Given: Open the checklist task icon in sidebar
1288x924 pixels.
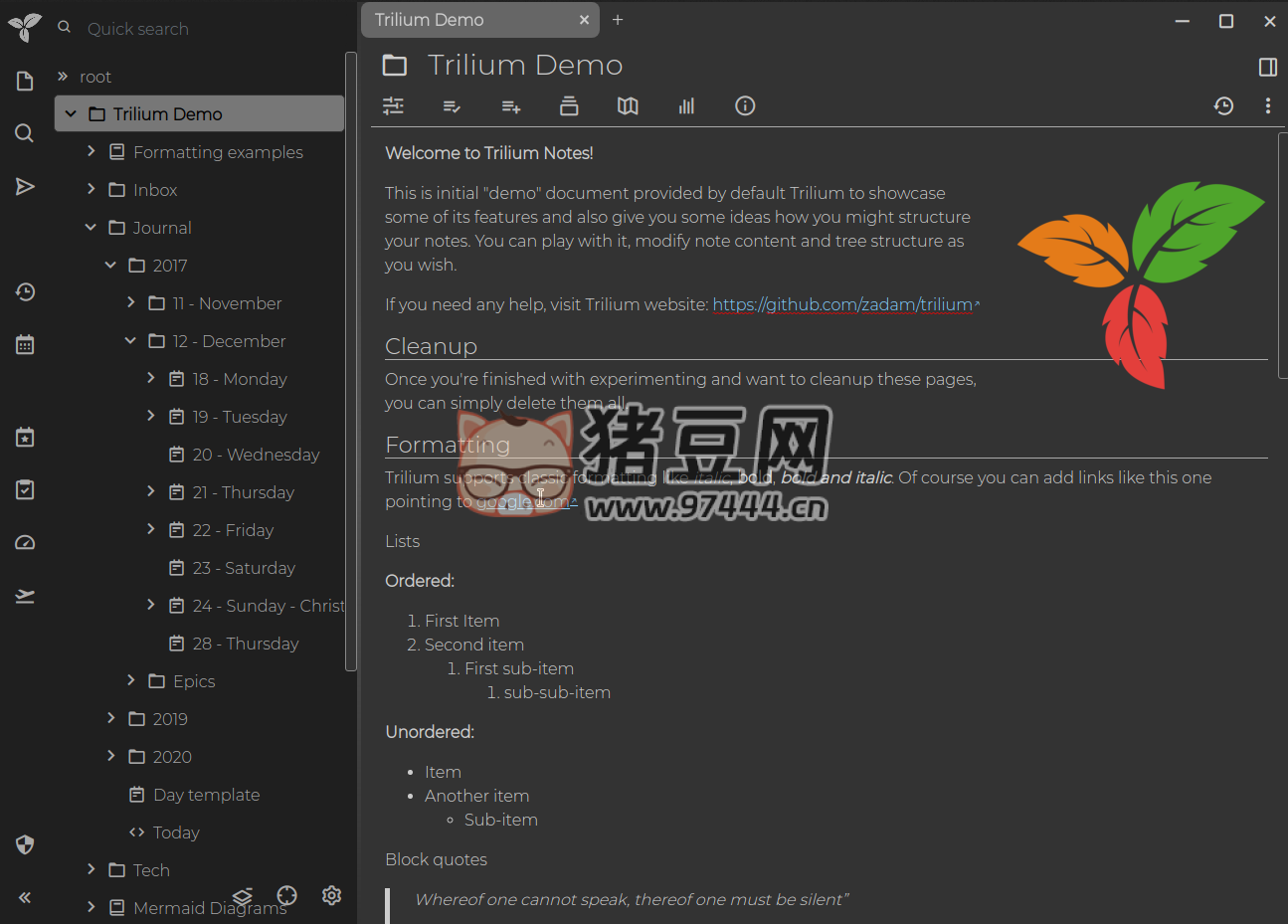Looking at the screenshot, I should tap(25, 489).
